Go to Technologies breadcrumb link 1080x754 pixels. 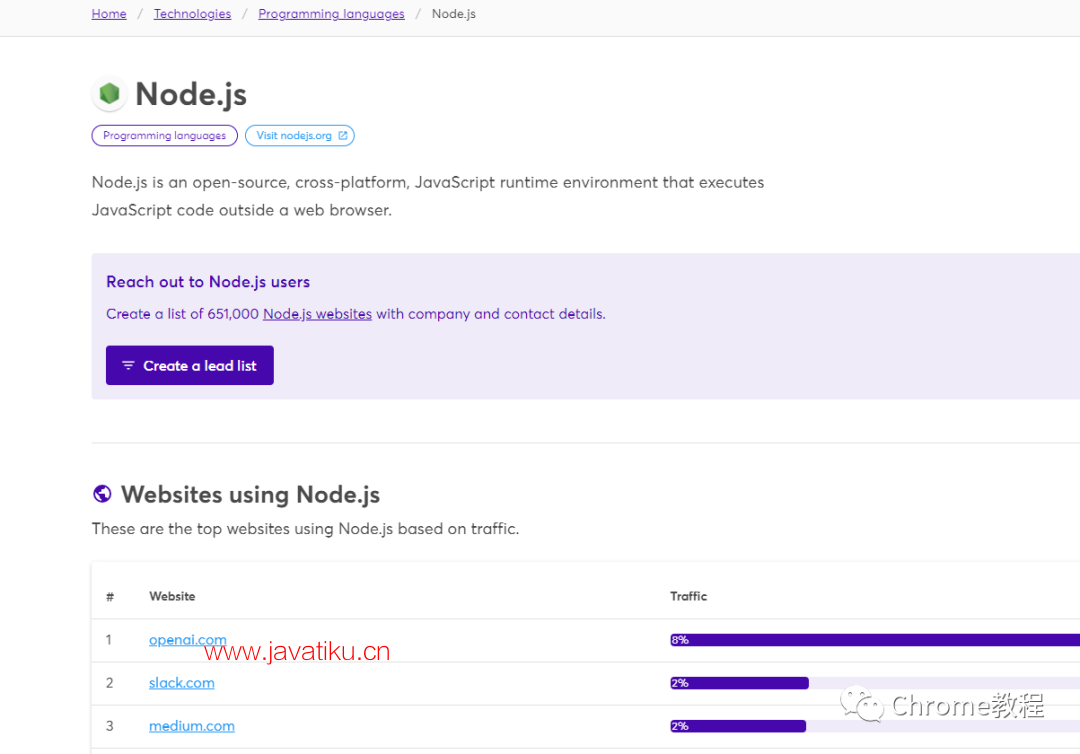pos(192,14)
